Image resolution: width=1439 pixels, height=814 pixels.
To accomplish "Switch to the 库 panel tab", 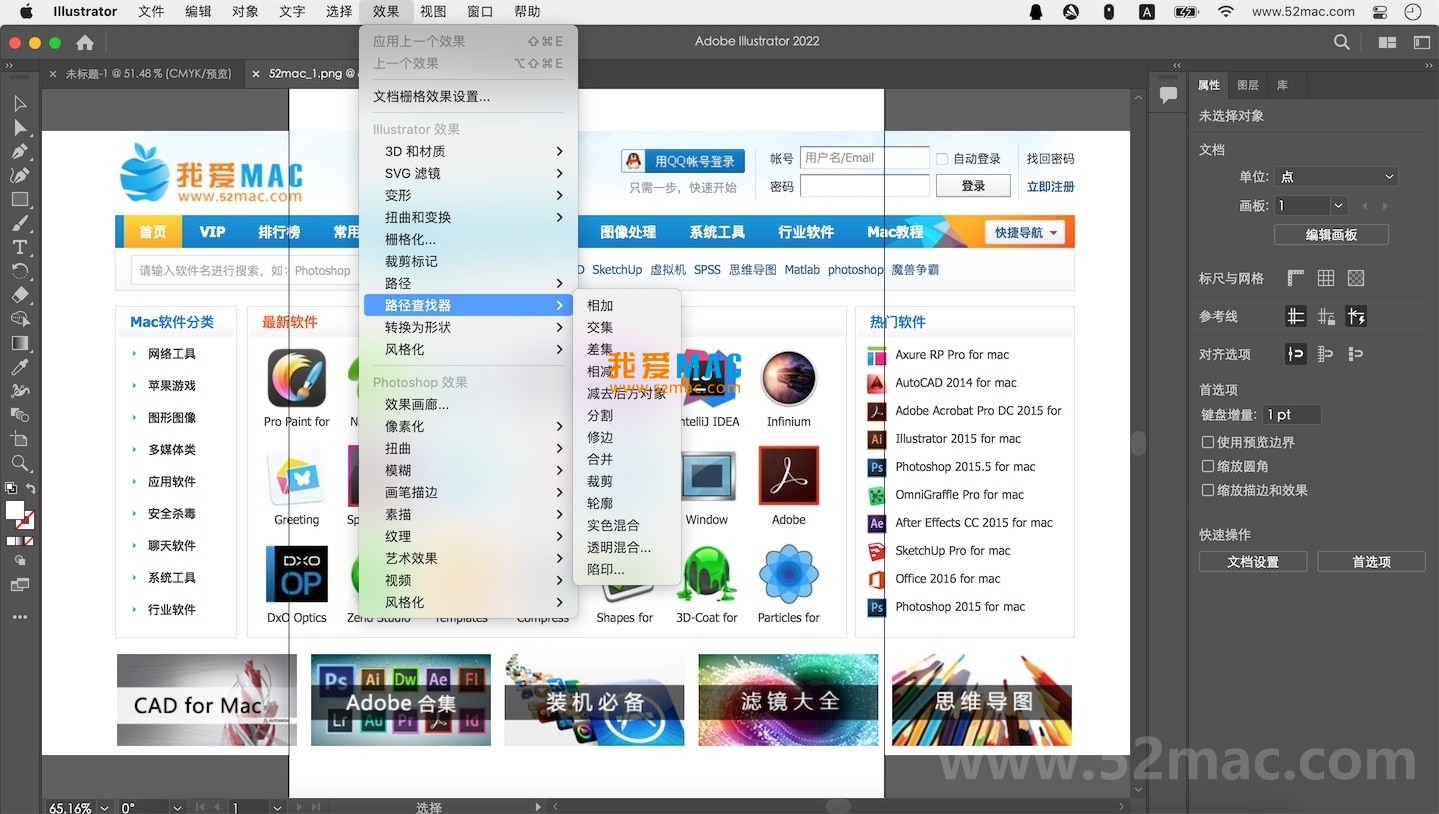I will point(1282,85).
